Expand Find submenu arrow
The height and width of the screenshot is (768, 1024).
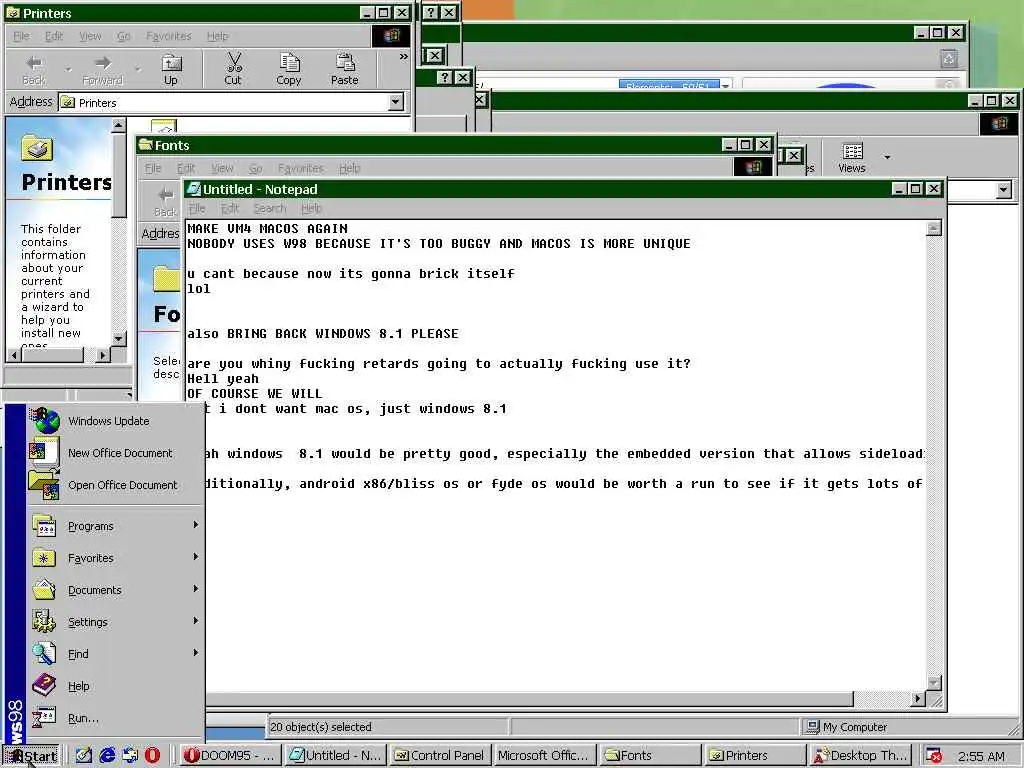point(195,653)
